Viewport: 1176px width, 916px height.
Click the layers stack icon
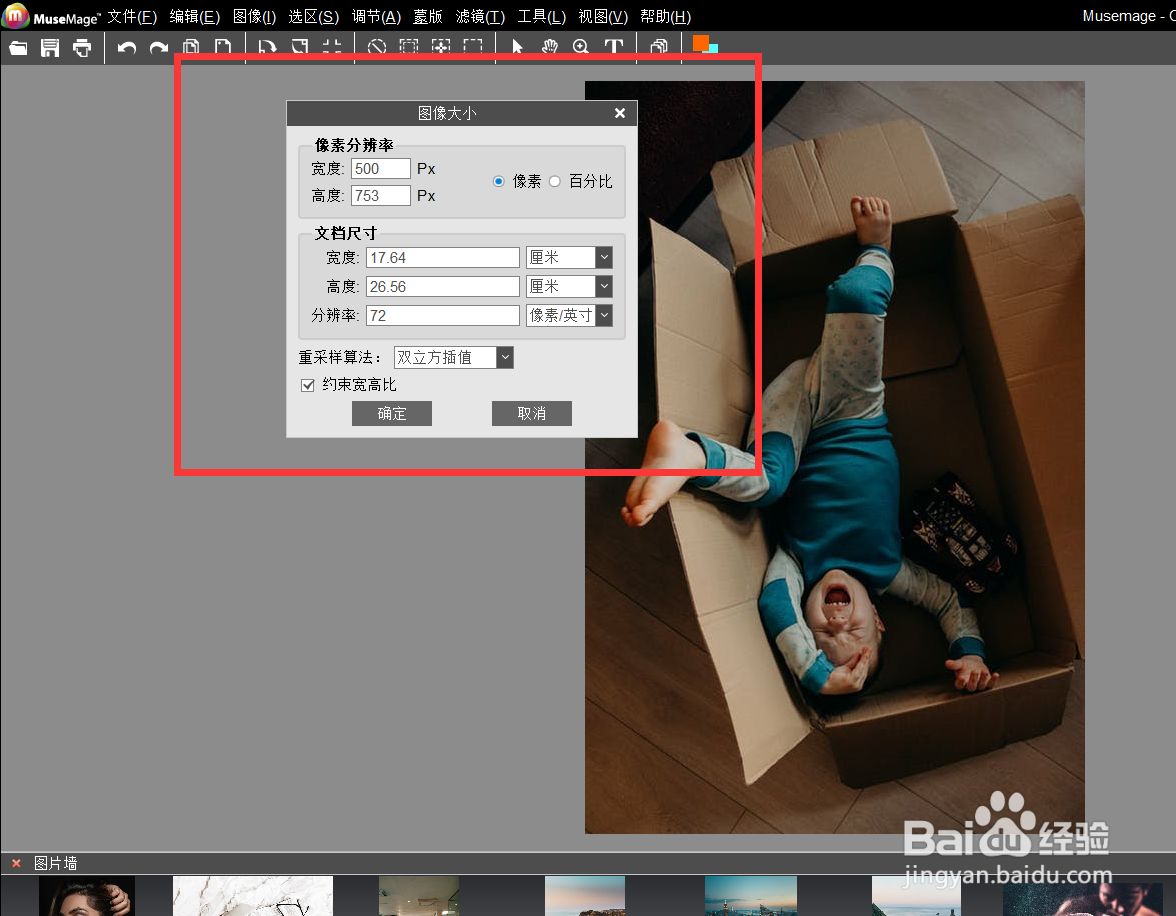pos(659,47)
